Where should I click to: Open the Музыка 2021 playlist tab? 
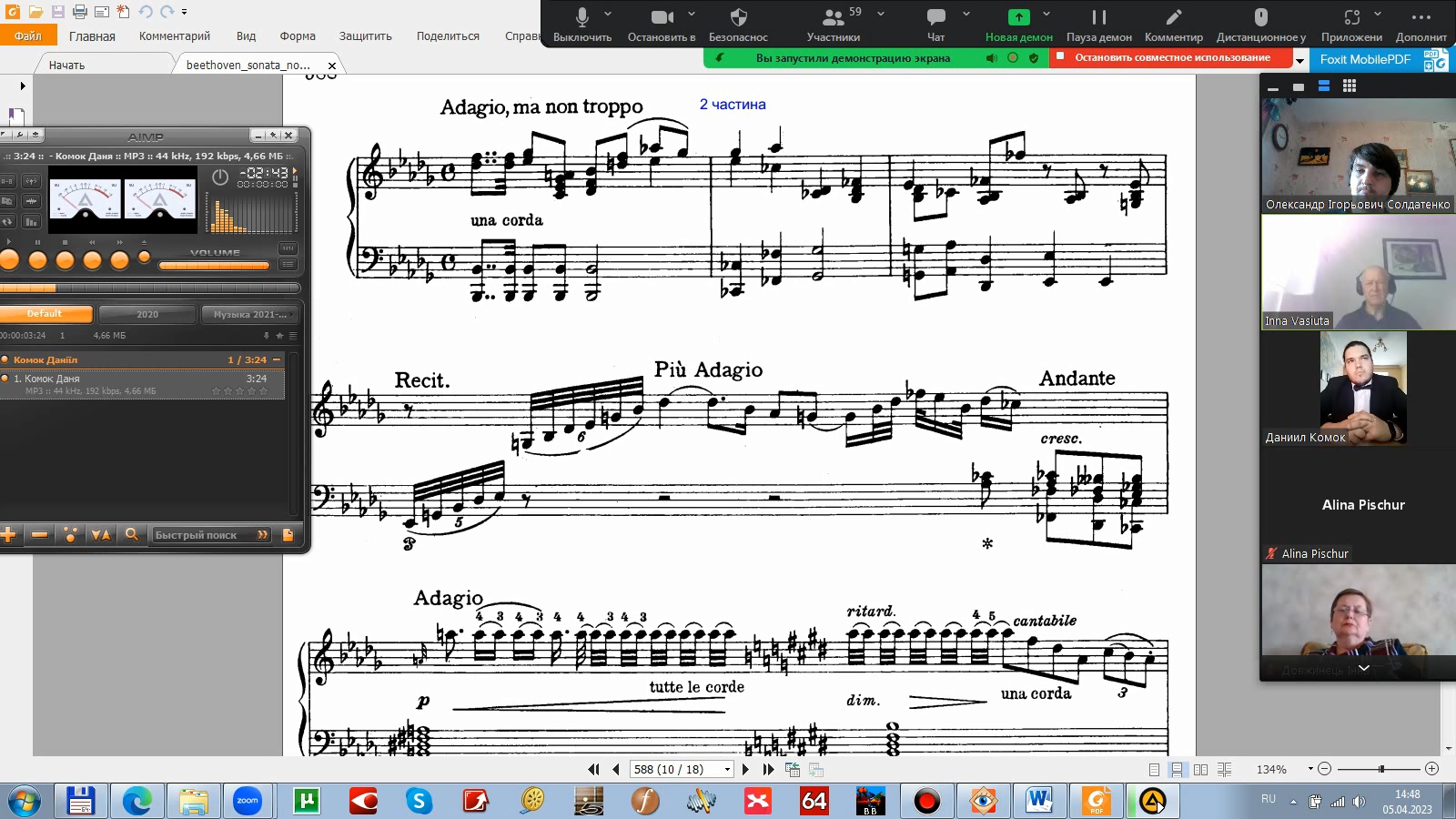coord(250,314)
